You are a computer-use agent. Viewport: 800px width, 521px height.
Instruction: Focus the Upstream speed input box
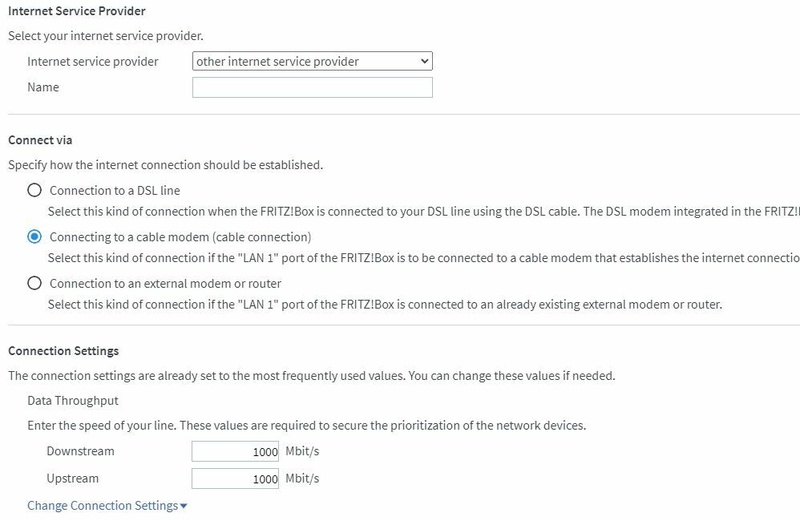[x=236, y=479]
